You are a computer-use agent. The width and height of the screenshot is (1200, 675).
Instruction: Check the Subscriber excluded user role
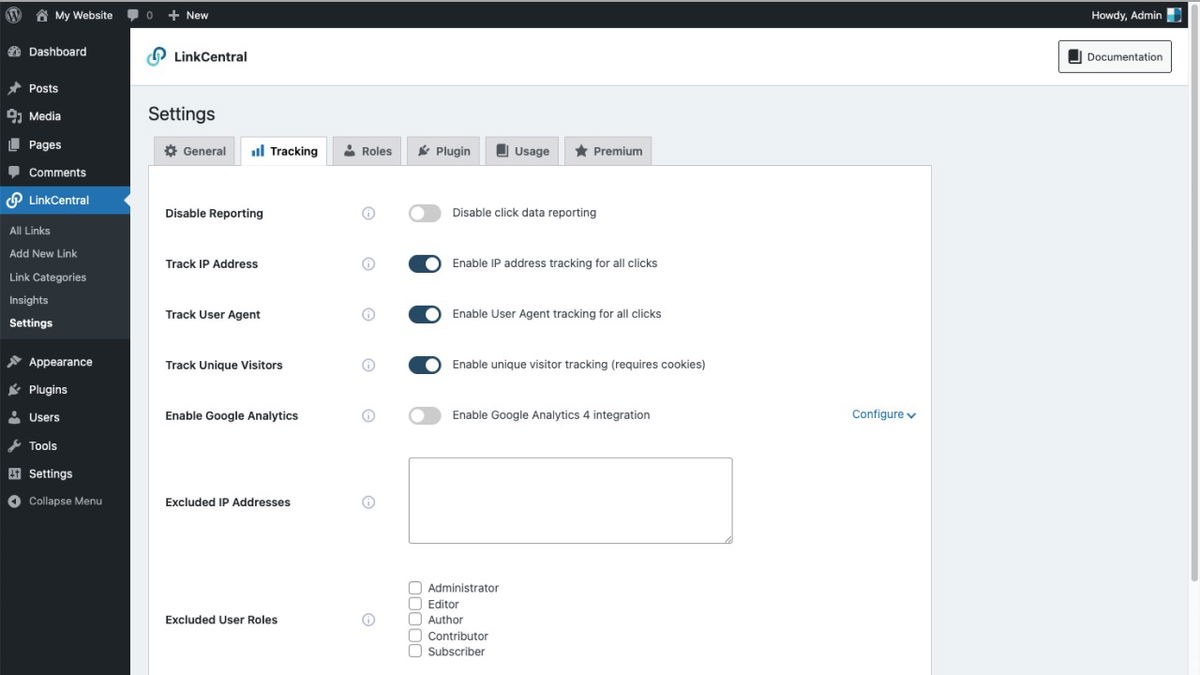coord(415,650)
